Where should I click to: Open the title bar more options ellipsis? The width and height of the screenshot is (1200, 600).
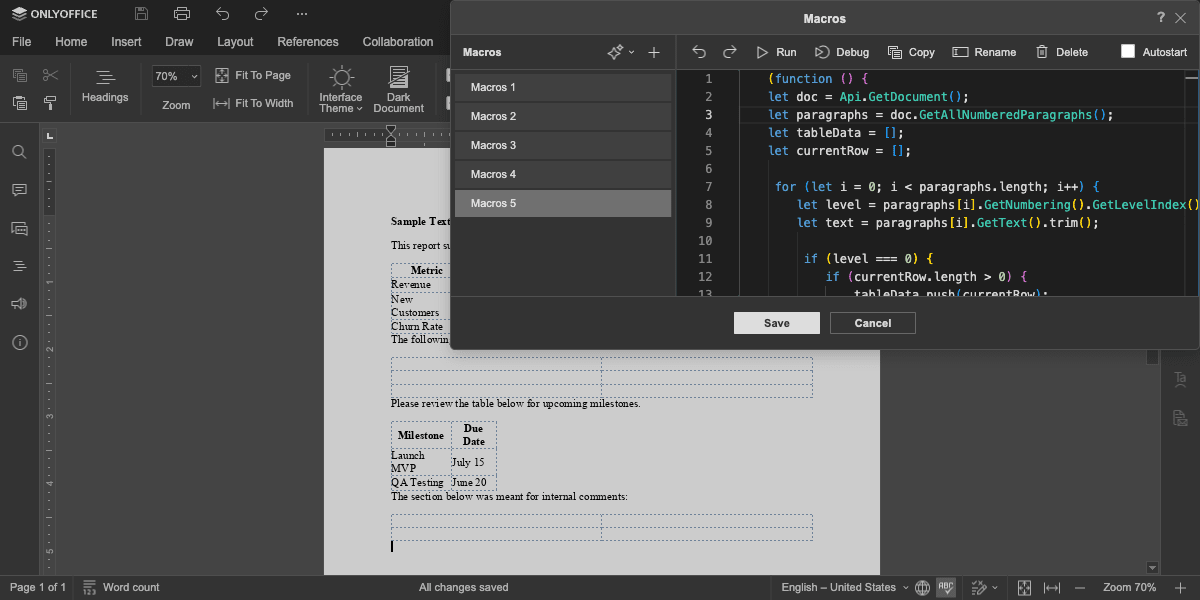click(302, 14)
